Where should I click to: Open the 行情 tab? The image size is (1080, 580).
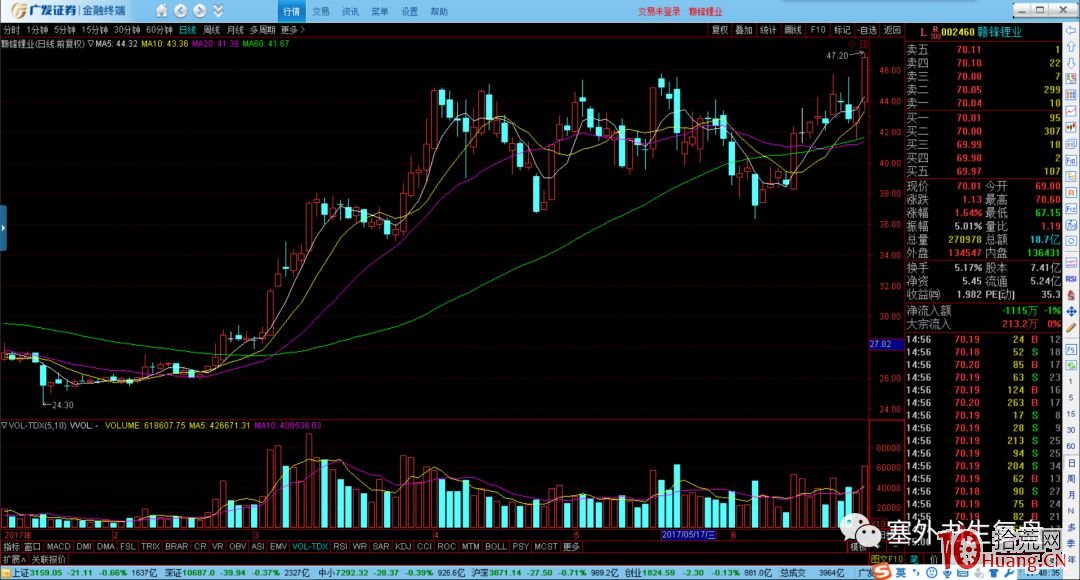click(291, 12)
